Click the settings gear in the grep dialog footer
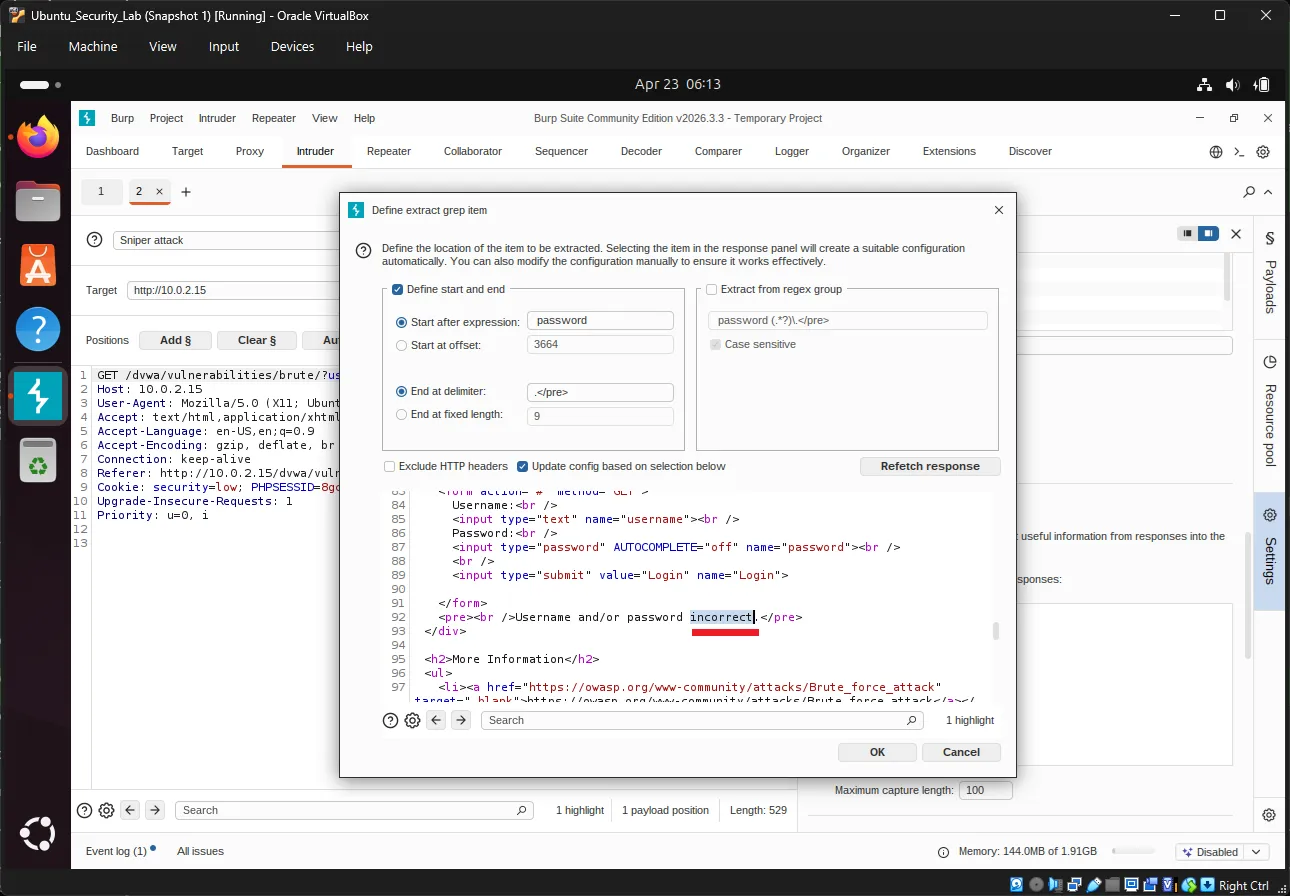1290x896 pixels. (412, 720)
